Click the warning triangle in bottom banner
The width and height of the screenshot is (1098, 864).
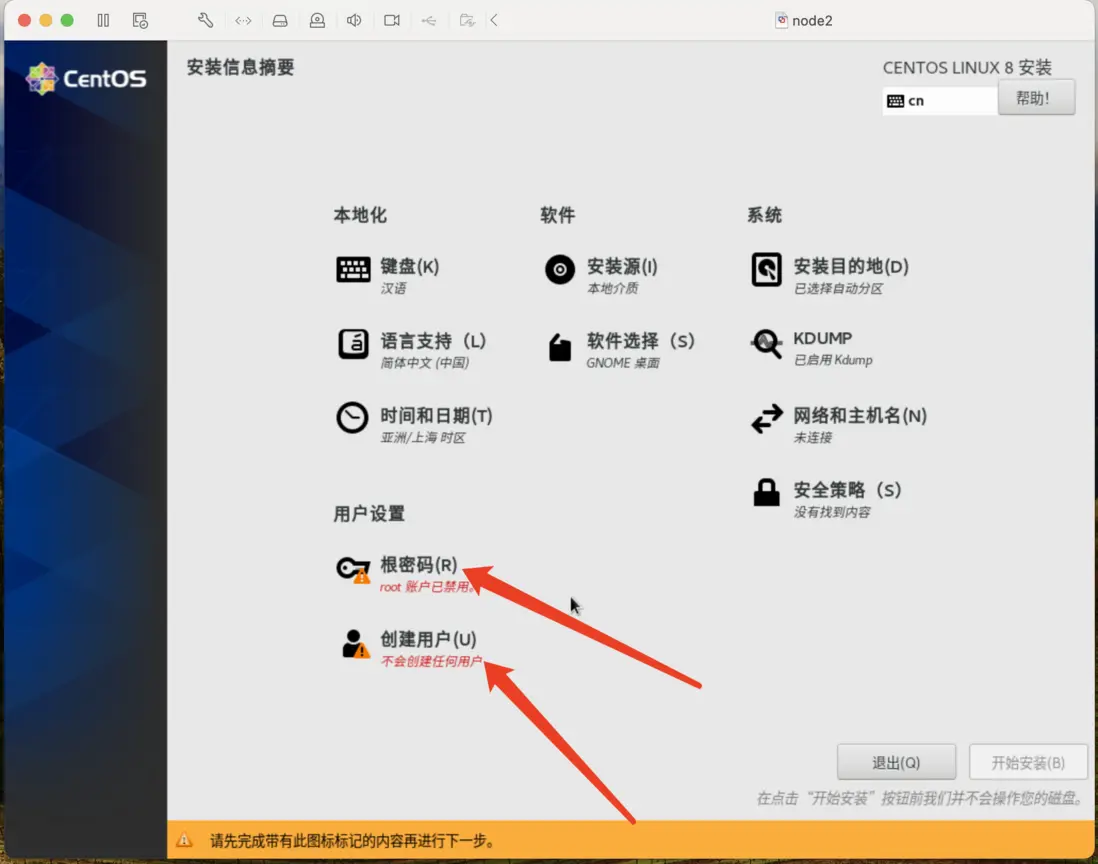[184, 839]
